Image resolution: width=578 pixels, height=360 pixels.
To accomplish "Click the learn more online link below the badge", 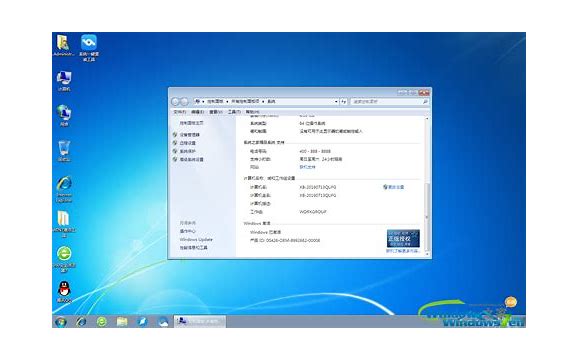I will (x=403, y=251).
